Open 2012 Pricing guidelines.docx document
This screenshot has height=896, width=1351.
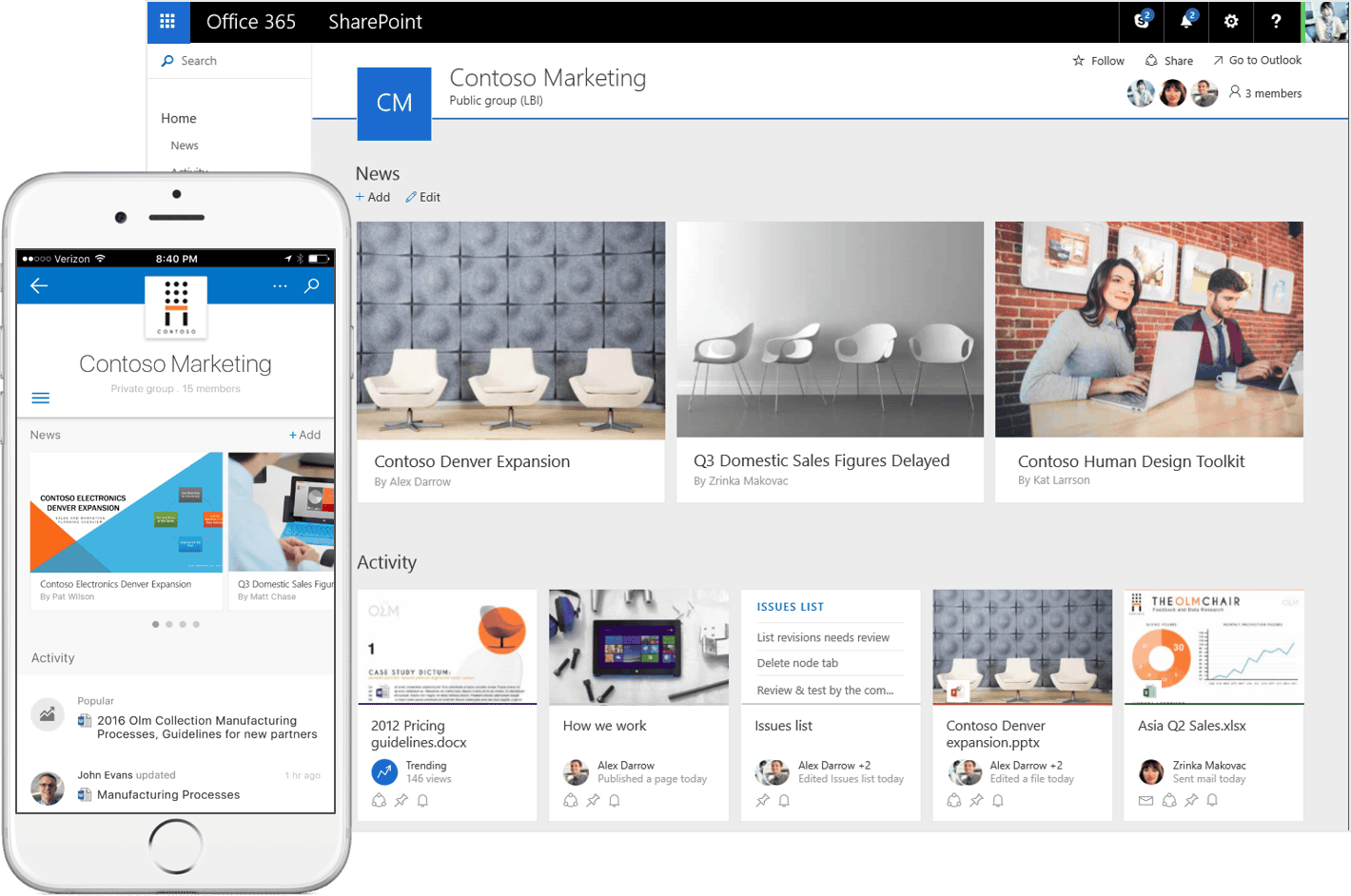(419, 733)
